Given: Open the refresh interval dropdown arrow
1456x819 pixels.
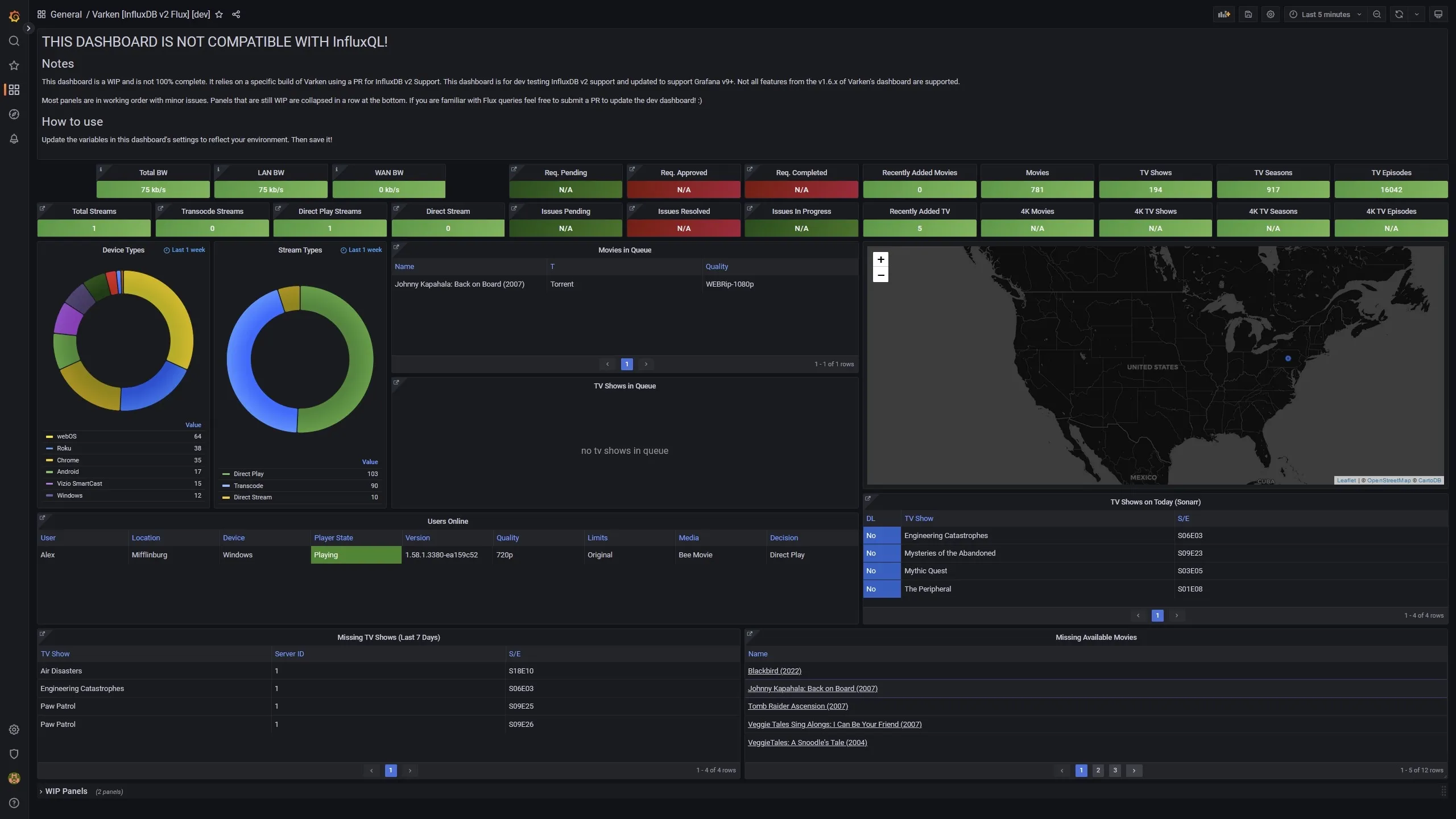Looking at the screenshot, I should pos(1416,14).
